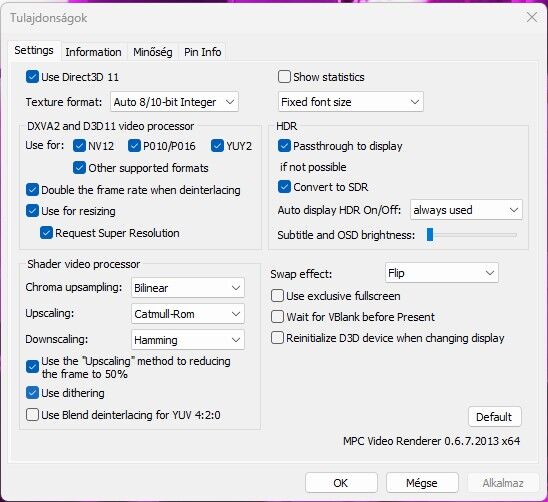
Task: Enable Use exclusive fullscreen checkbox
Action: tap(277, 296)
